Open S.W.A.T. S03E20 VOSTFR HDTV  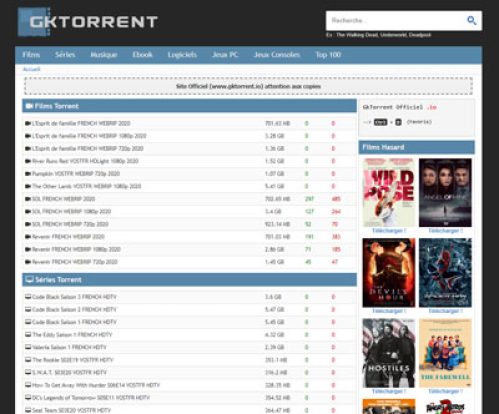[69, 373]
